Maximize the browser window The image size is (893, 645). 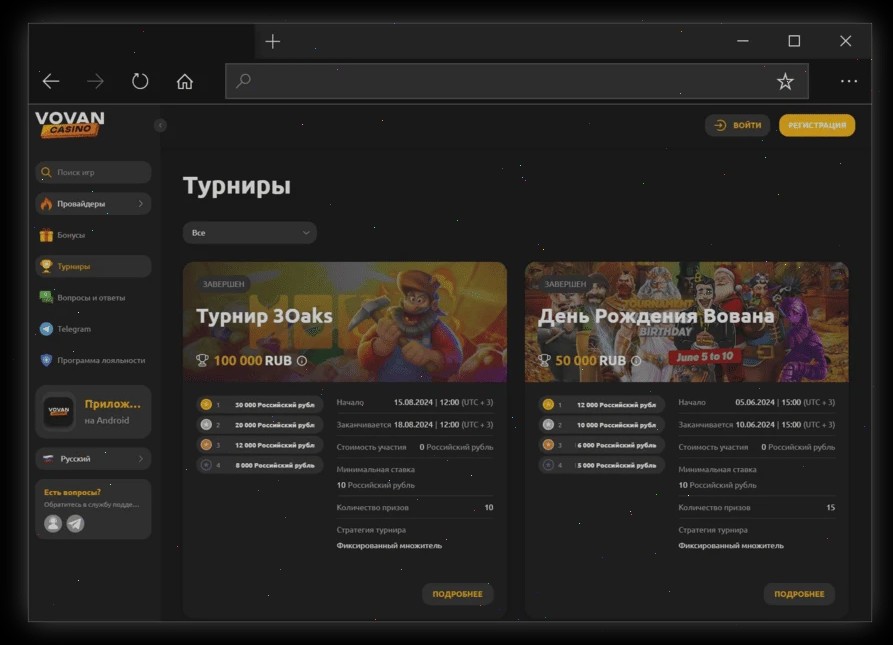794,41
